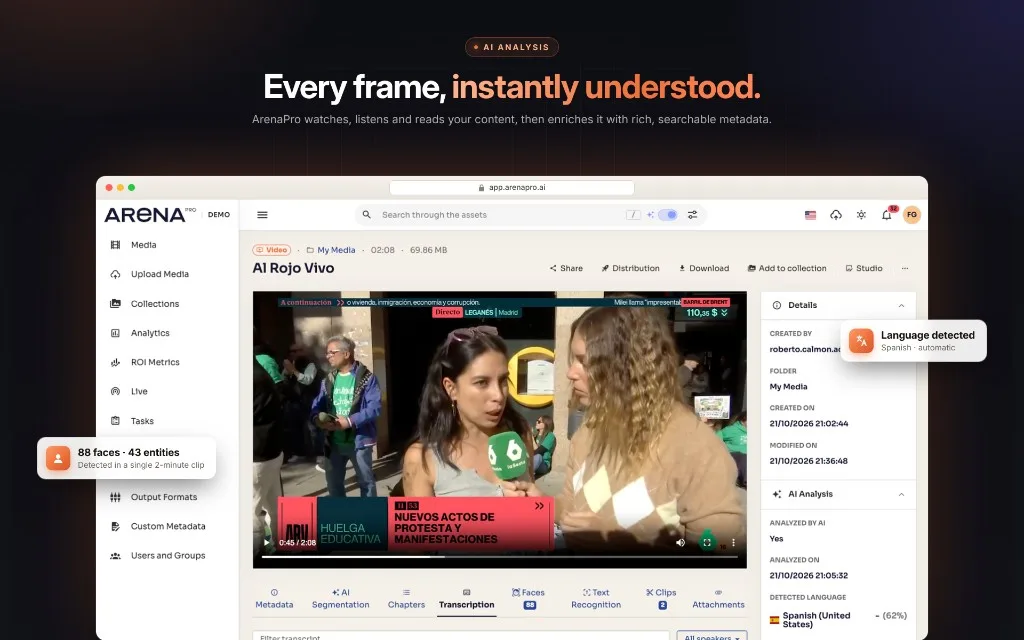Screen dimensions: 1024x640
Task: Open Upload Media from sidebar
Action: point(150,274)
